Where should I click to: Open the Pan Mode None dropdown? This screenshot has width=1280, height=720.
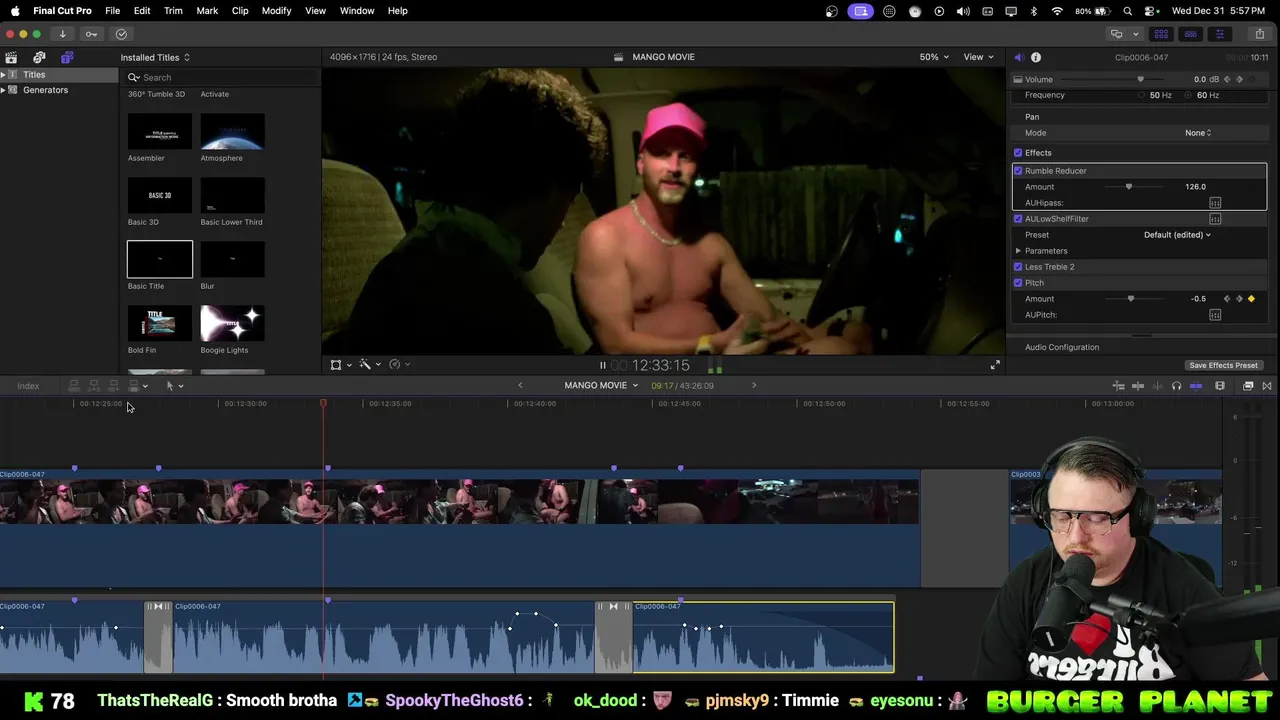click(1198, 133)
